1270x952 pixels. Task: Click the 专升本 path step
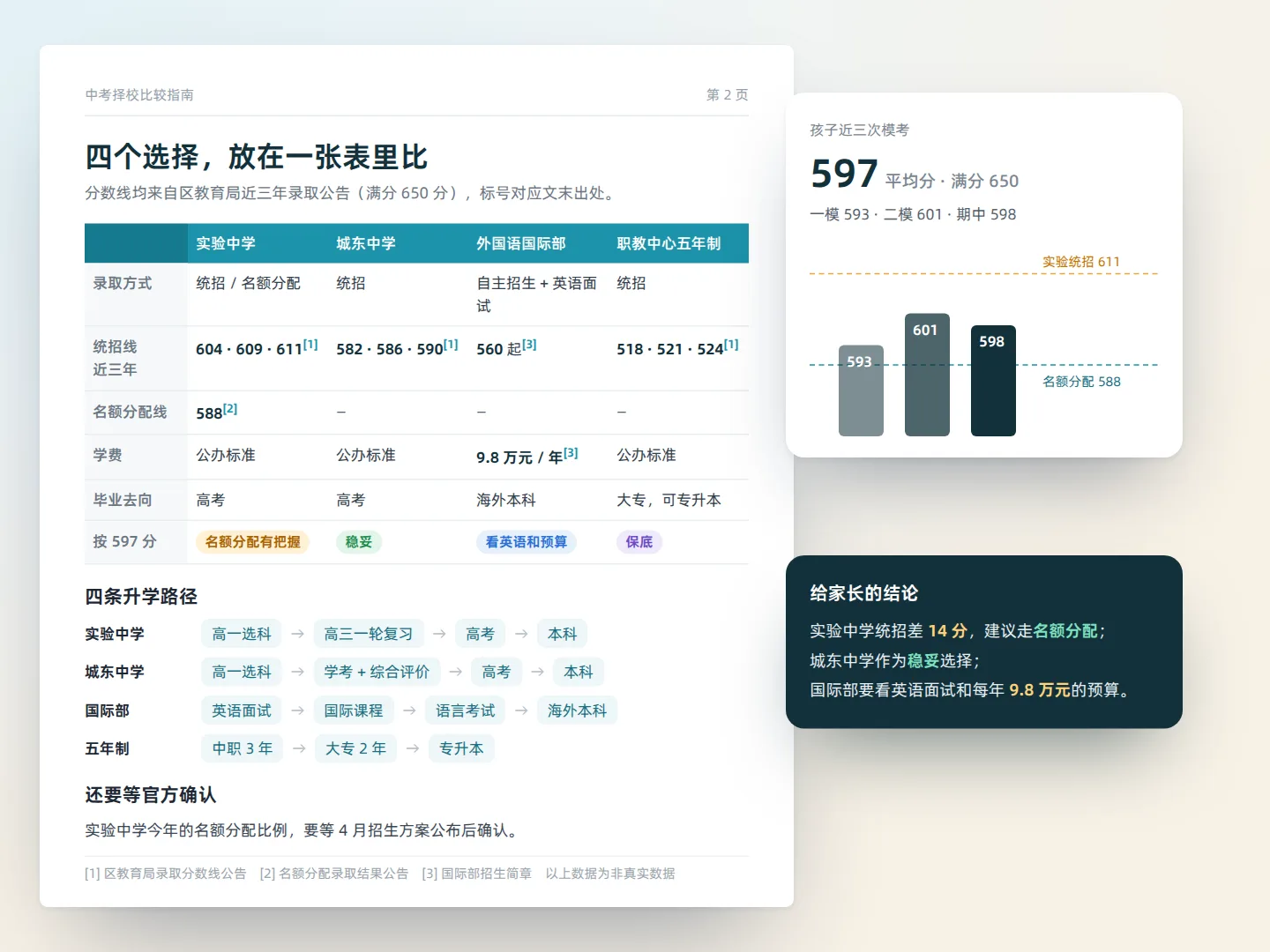point(461,748)
